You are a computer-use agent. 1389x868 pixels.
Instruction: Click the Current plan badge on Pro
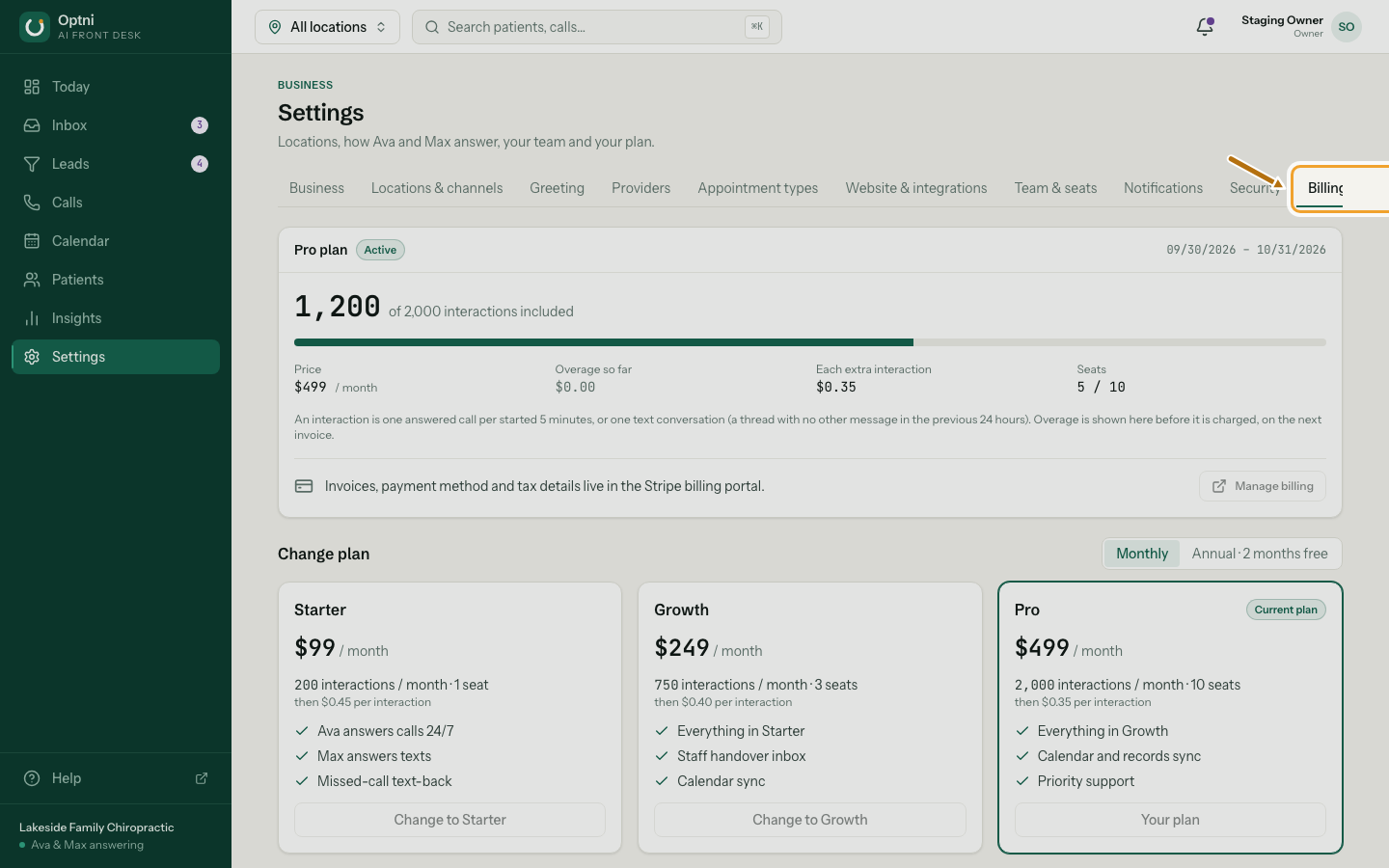pyautogui.click(x=1286, y=610)
